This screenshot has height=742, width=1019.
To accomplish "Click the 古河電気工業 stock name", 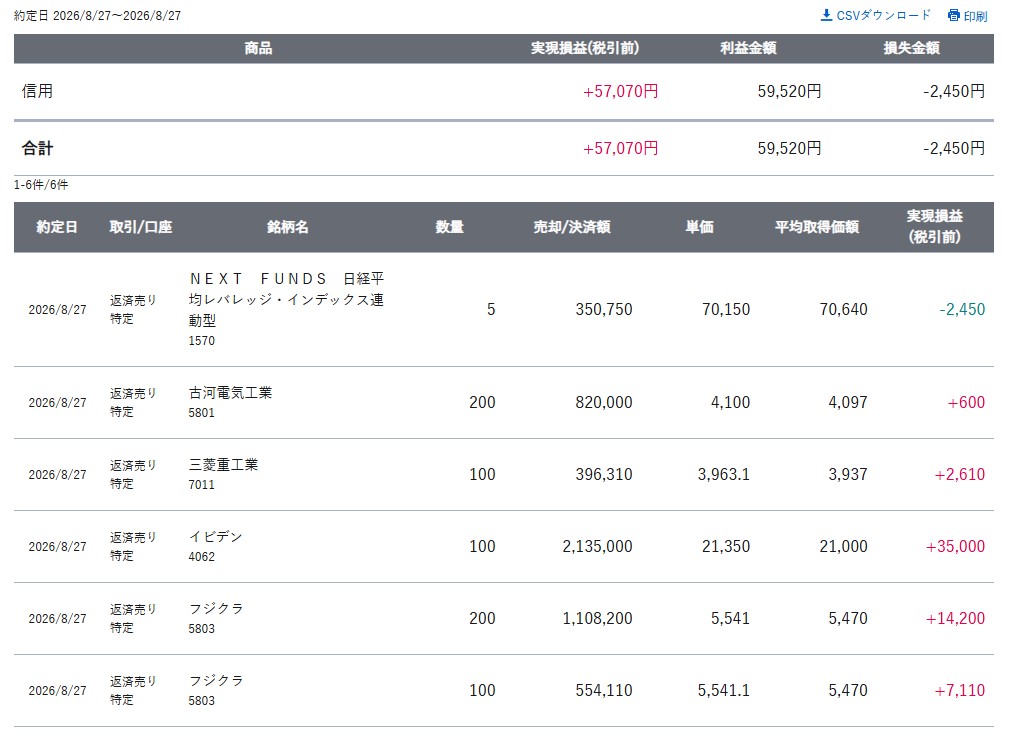I will point(230,392).
